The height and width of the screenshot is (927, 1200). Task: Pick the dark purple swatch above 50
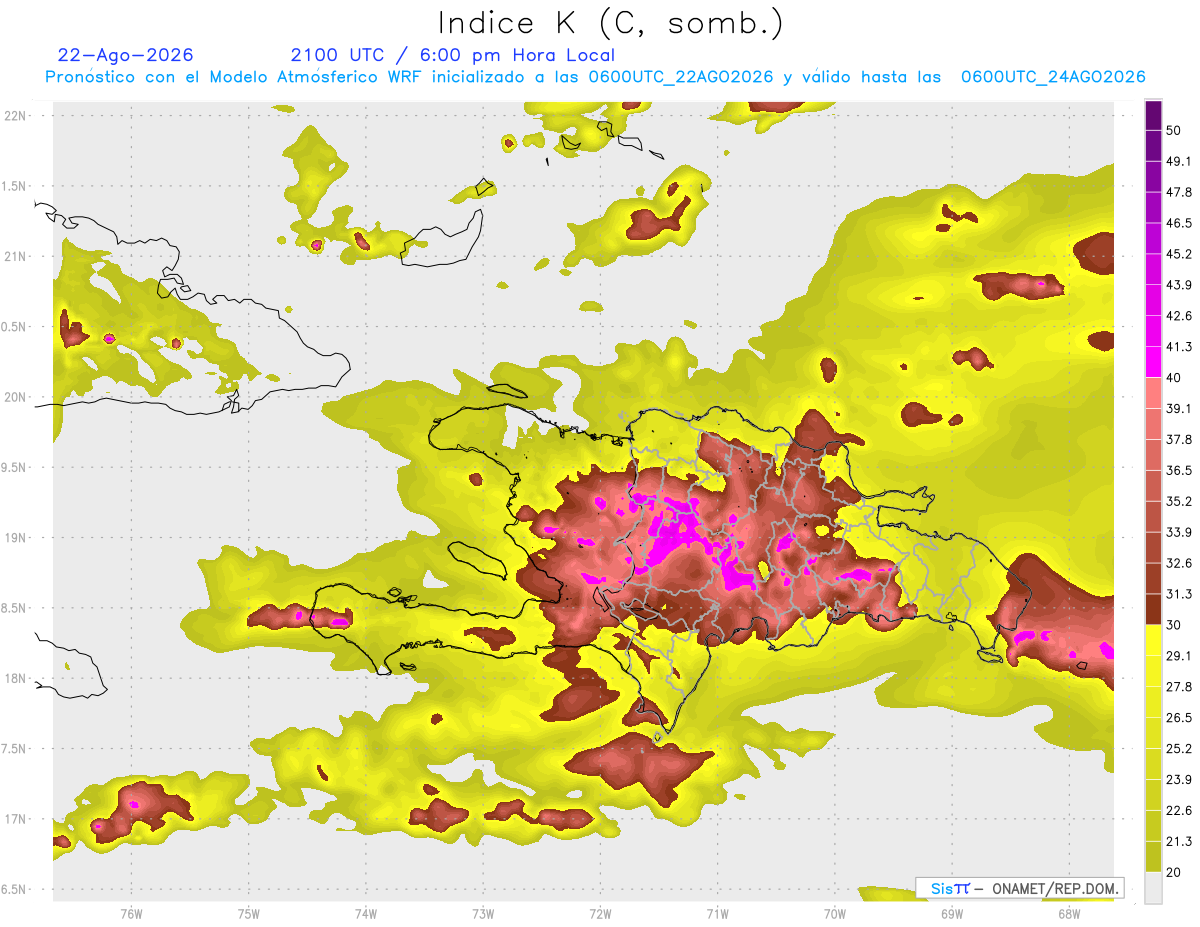pyautogui.click(x=1153, y=115)
